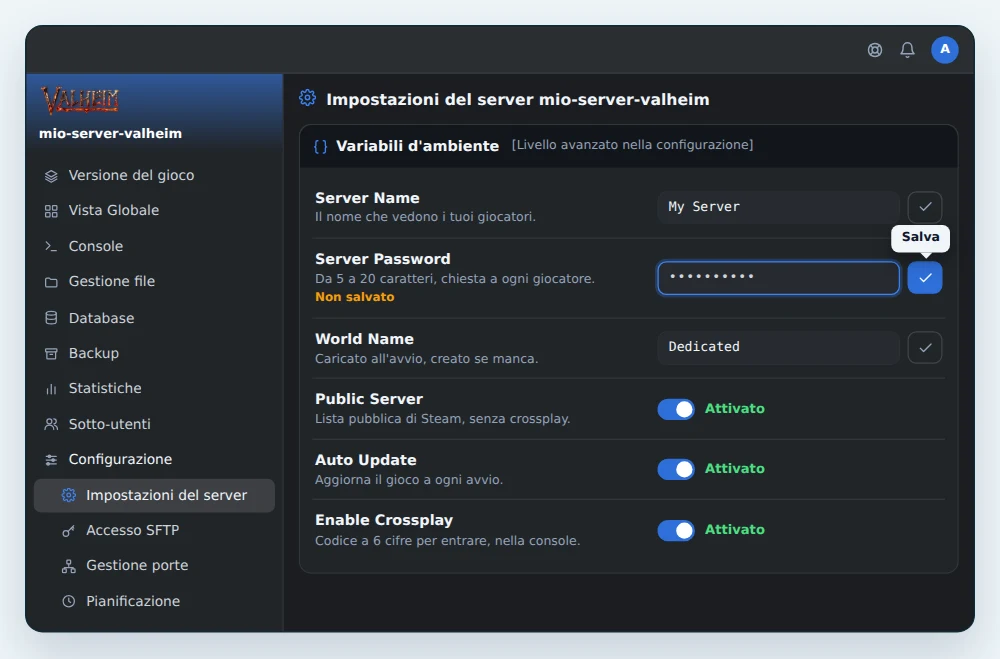The width and height of the screenshot is (1000, 659).
Task: Click the network icon beside Gestione porte
Action: (69, 566)
